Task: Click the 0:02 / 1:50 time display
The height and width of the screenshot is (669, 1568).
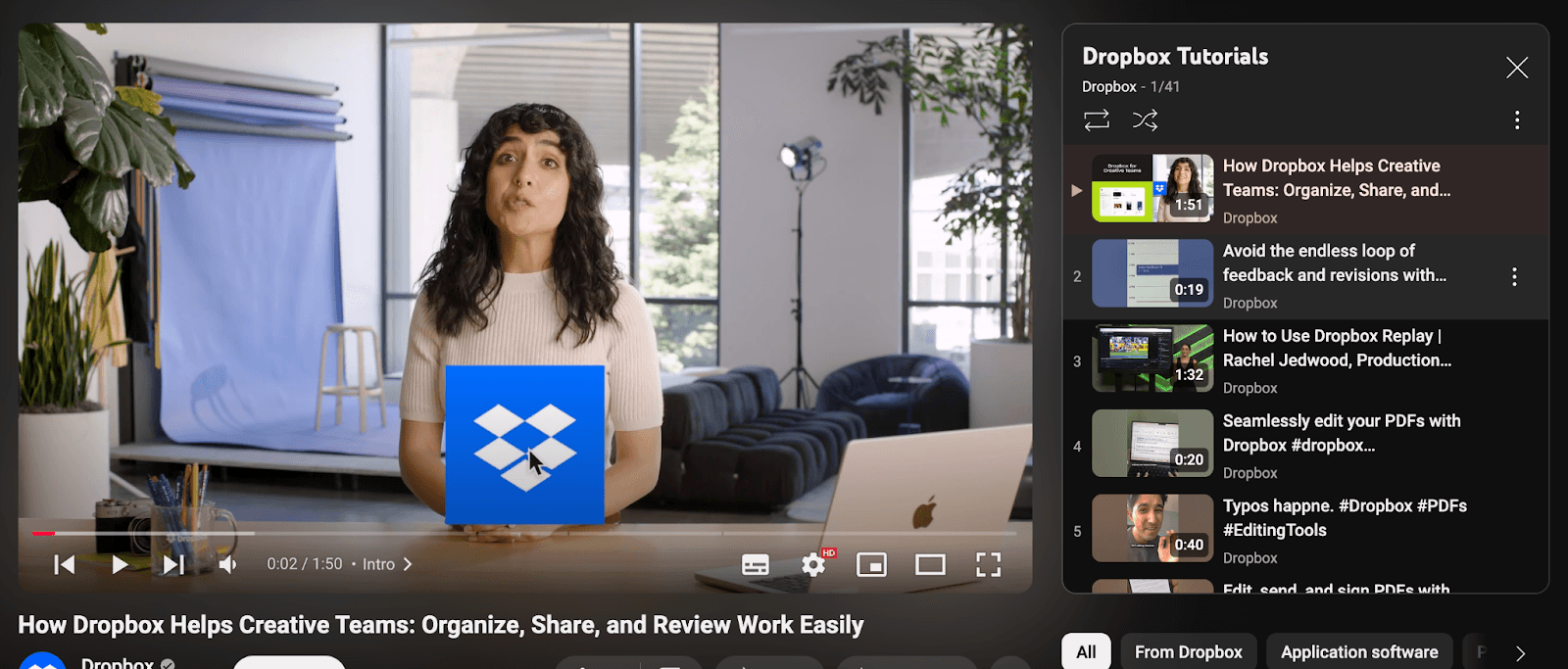Action: click(x=305, y=564)
